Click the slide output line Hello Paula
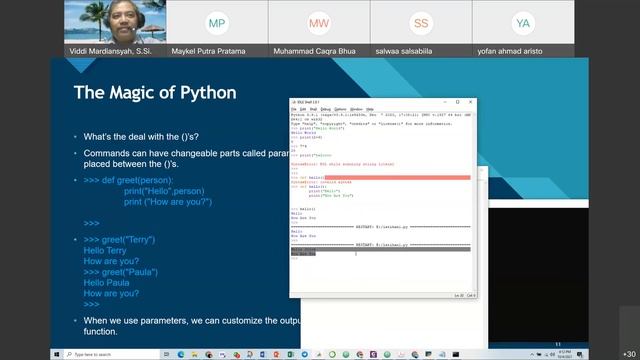 click(x=106, y=283)
